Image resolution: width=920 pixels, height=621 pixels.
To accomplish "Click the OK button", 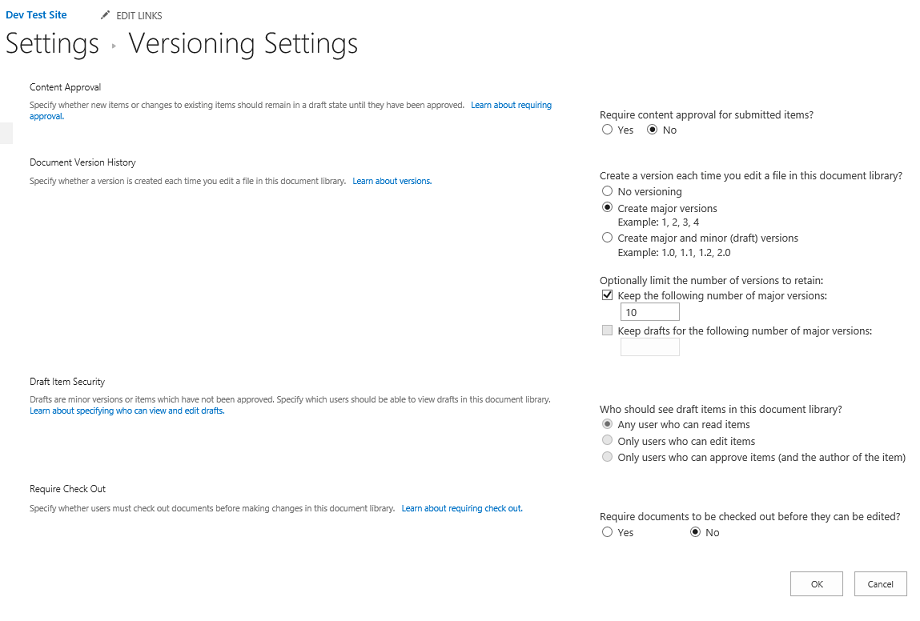I will tap(817, 584).
